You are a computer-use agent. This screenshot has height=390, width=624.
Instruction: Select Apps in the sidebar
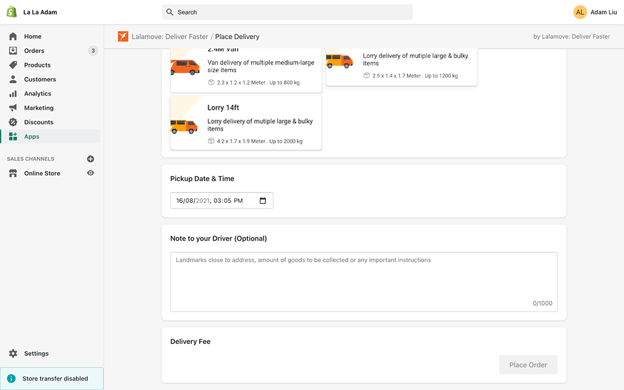pyautogui.click(x=51, y=136)
